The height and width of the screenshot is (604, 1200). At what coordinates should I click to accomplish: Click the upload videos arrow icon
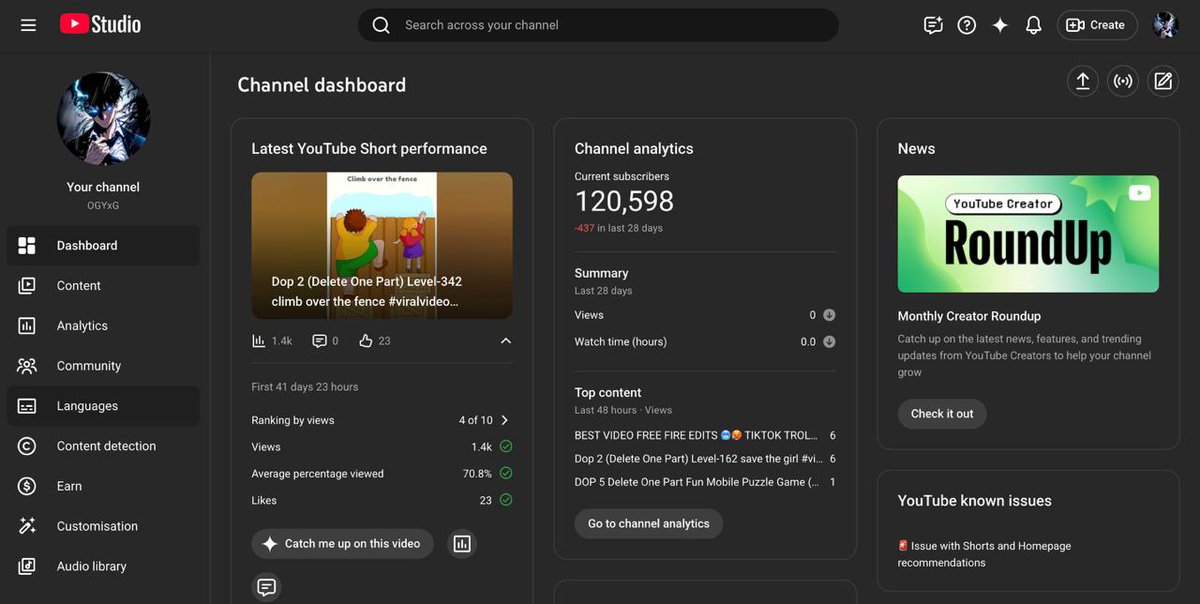point(1082,82)
